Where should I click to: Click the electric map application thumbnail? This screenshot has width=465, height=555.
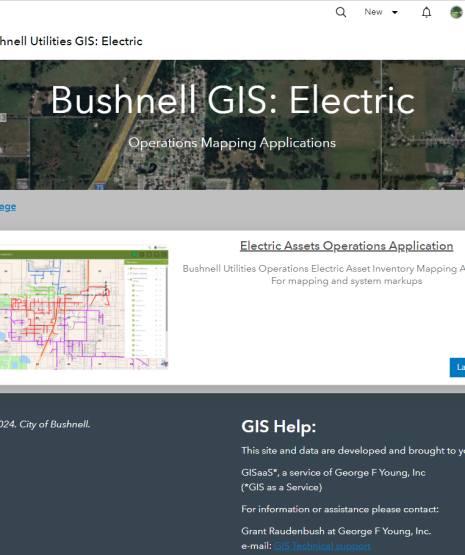84,307
